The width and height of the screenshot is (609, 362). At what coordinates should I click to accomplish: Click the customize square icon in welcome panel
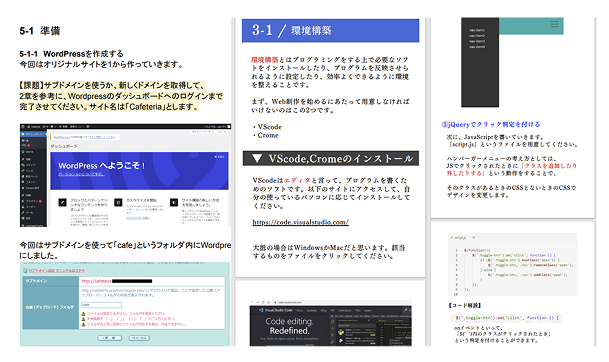pyautogui.click(x=118, y=202)
